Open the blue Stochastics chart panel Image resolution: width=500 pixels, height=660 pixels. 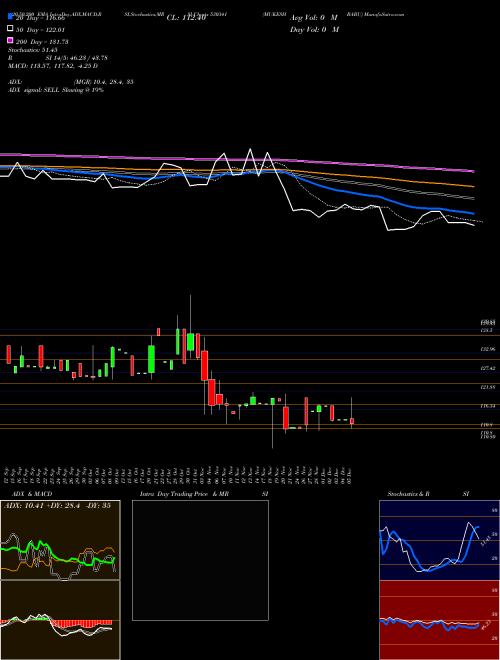(x=439, y=540)
